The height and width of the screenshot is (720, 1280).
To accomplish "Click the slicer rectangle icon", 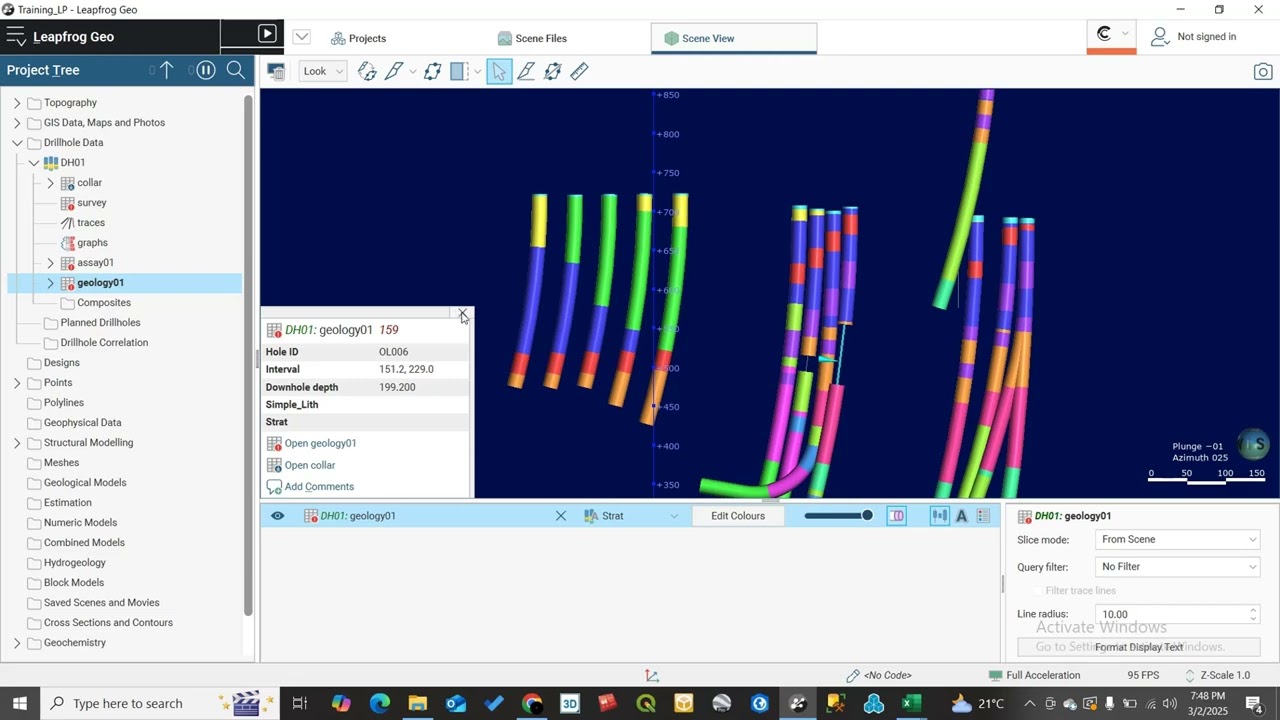I will coord(459,71).
